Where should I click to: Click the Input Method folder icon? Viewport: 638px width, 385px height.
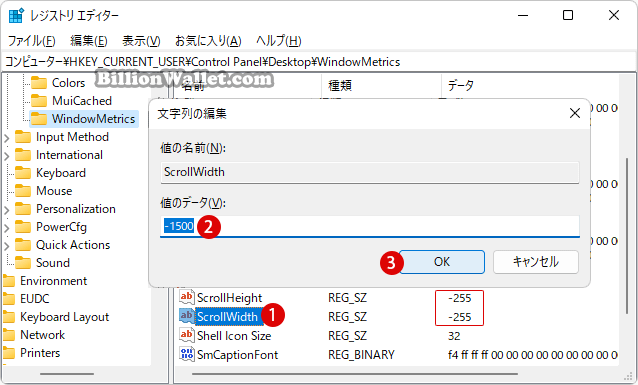[23, 137]
